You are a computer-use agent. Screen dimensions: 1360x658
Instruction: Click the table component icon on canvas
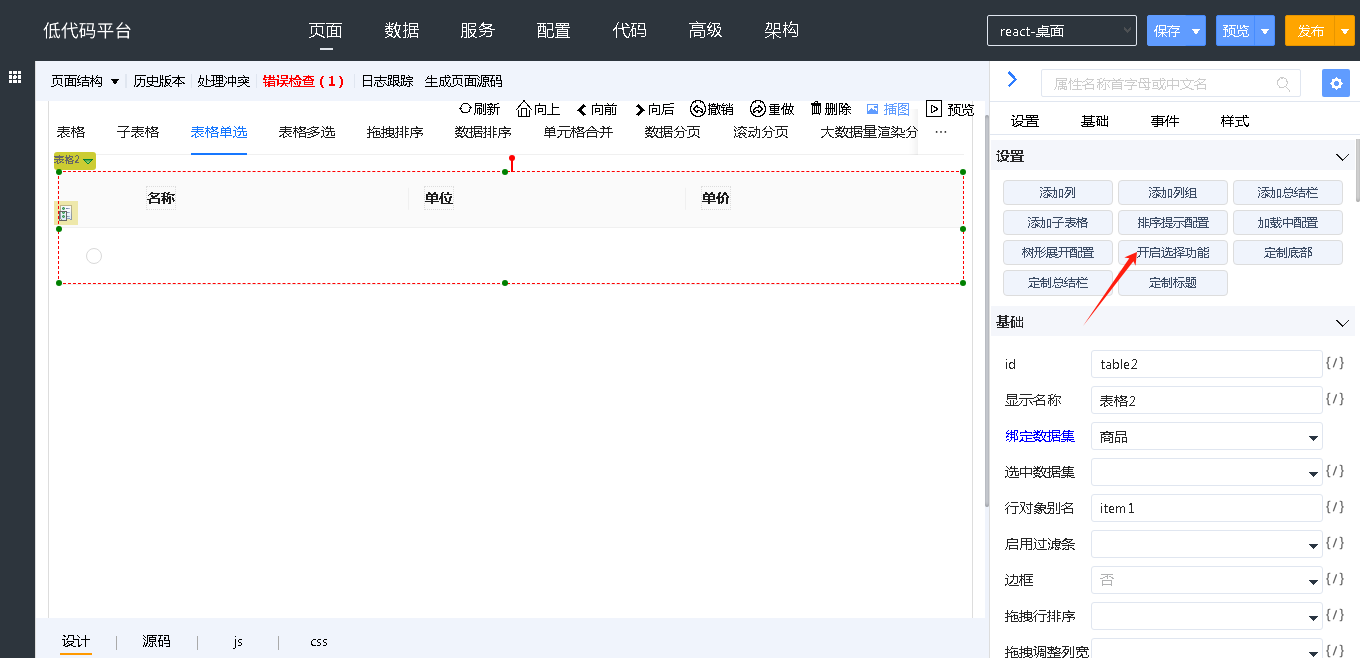(x=65, y=212)
